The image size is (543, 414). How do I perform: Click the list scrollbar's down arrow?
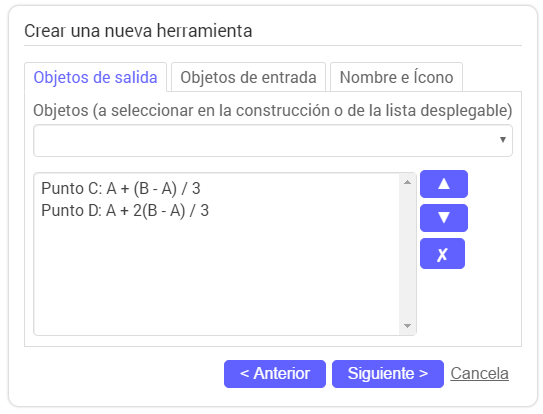click(x=408, y=326)
